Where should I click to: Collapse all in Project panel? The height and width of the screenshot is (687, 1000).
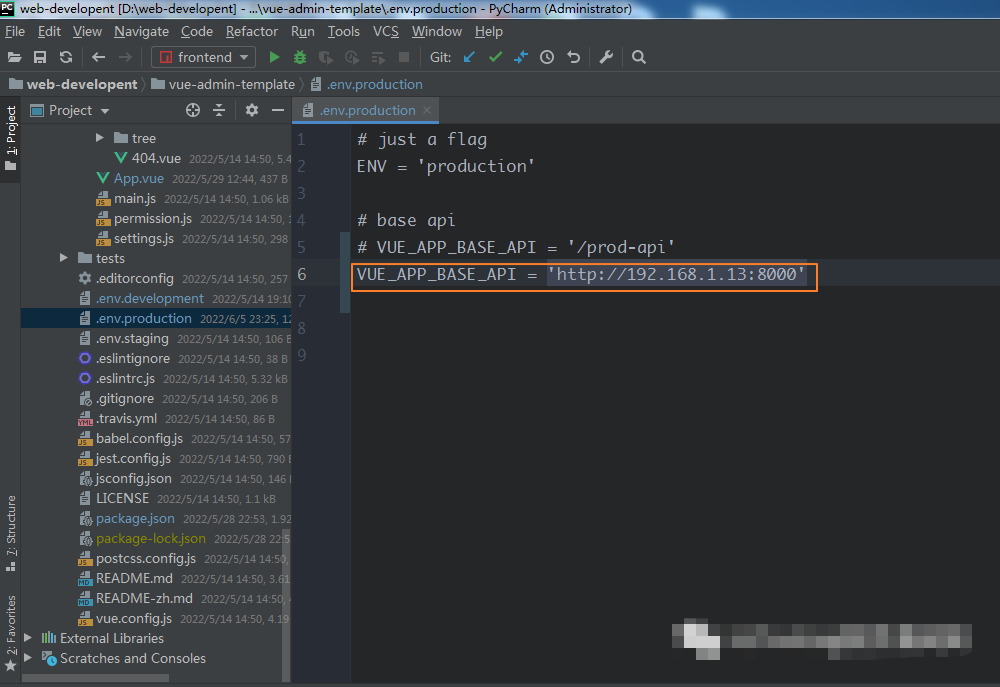pyautogui.click(x=219, y=110)
